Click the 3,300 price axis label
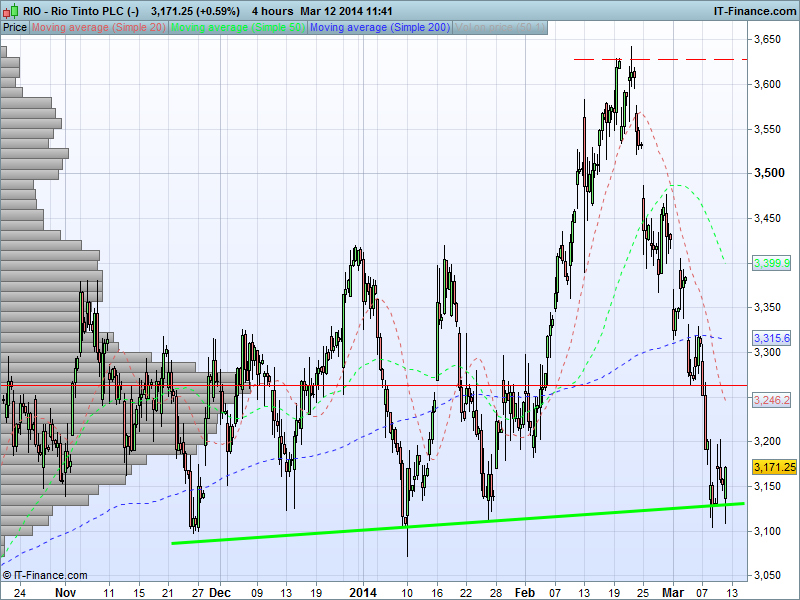The height and width of the screenshot is (600, 800). 767,352
